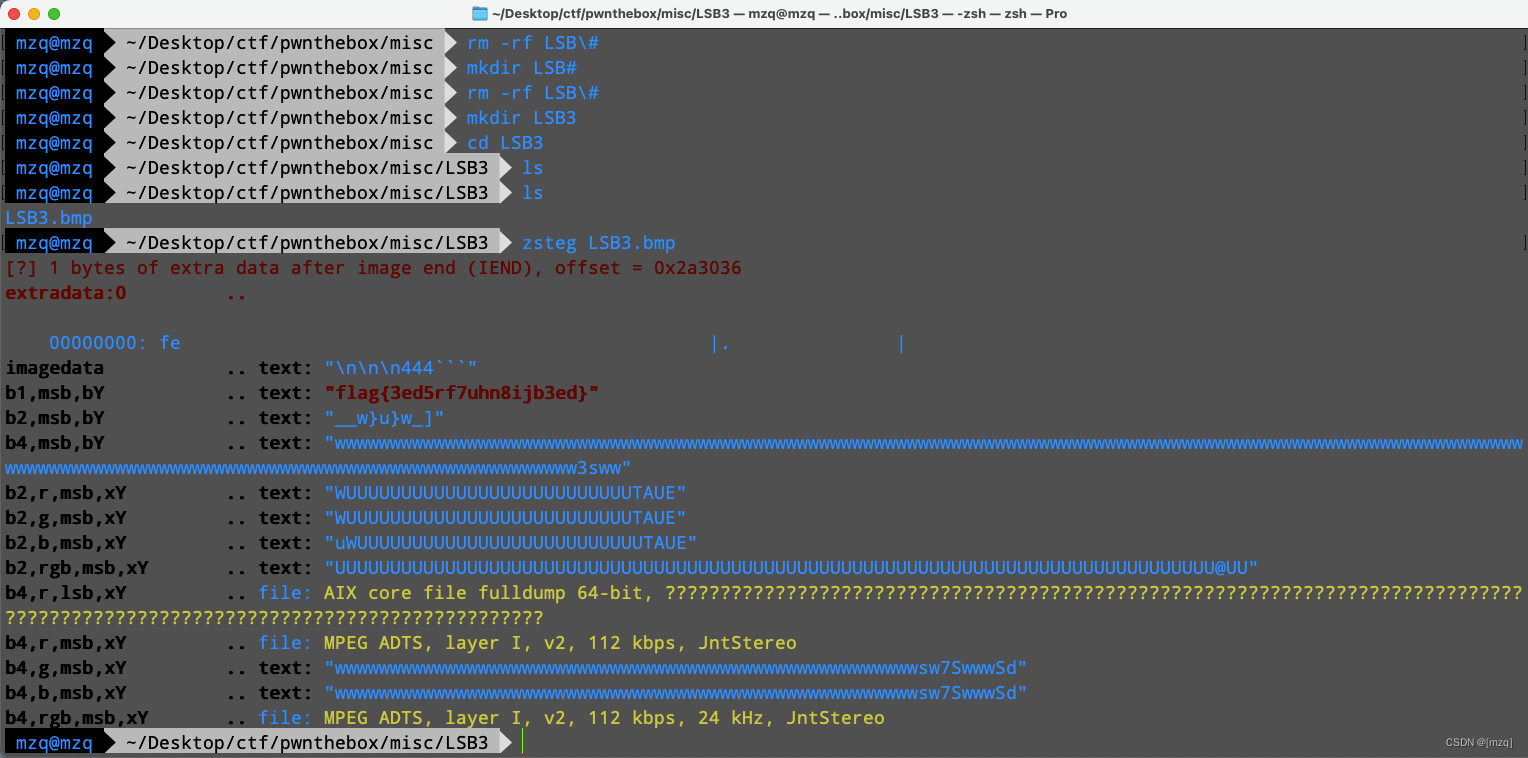The height and width of the screenshot is (758, 1528).
Task: Click the 'b4,msb,bY' row label
Action: (x=55, y=443)
